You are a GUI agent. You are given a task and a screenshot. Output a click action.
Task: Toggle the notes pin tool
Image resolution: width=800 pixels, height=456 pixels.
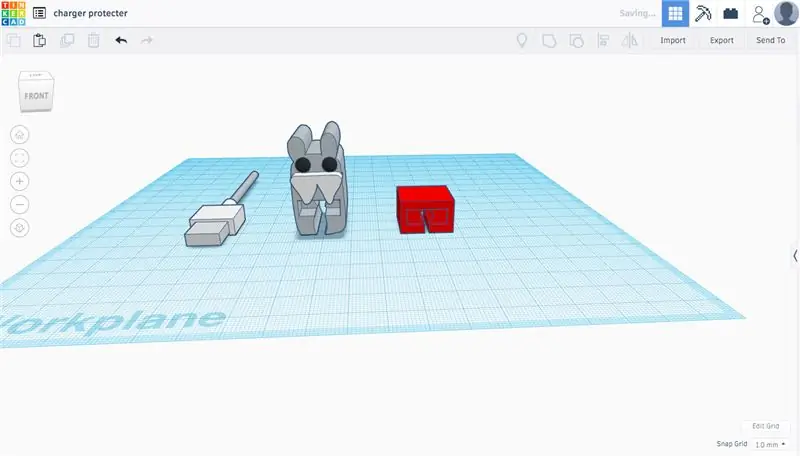[x=521, y=40]
